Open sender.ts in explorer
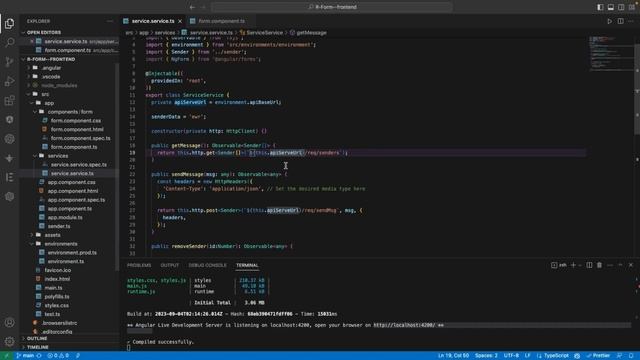 (59, 226)
